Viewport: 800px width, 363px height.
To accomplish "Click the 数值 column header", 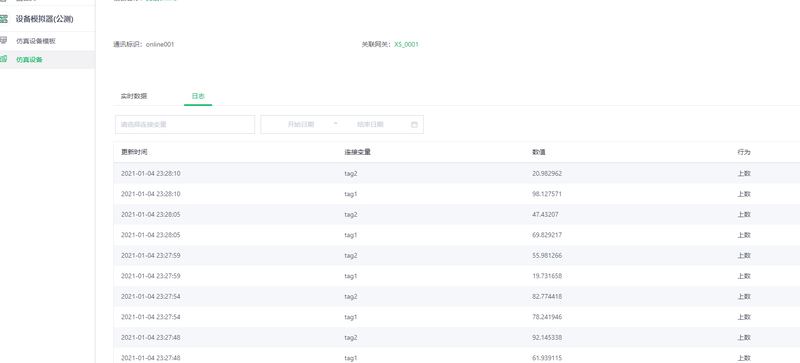I will tap(539, 152).
